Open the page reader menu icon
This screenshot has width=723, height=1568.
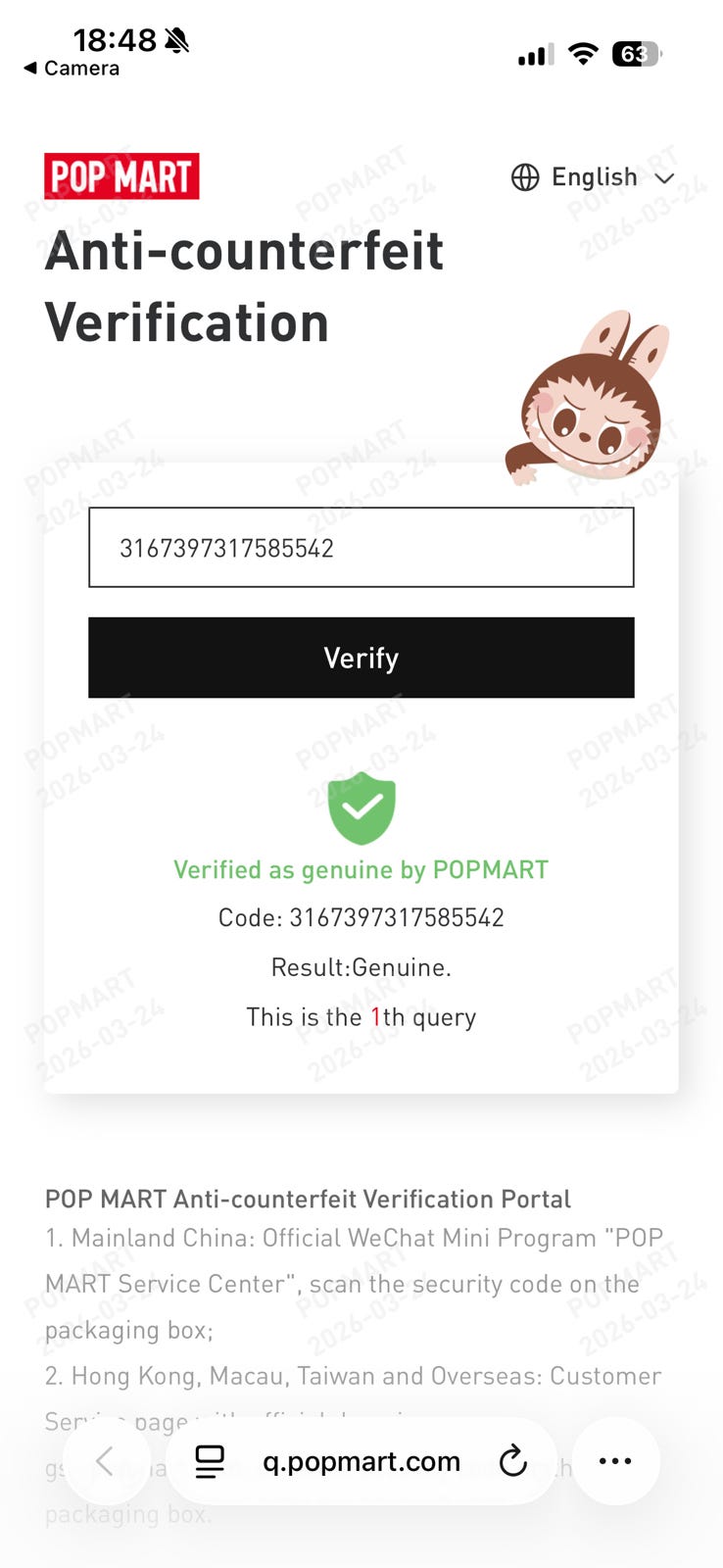[x=210, y=1461]
